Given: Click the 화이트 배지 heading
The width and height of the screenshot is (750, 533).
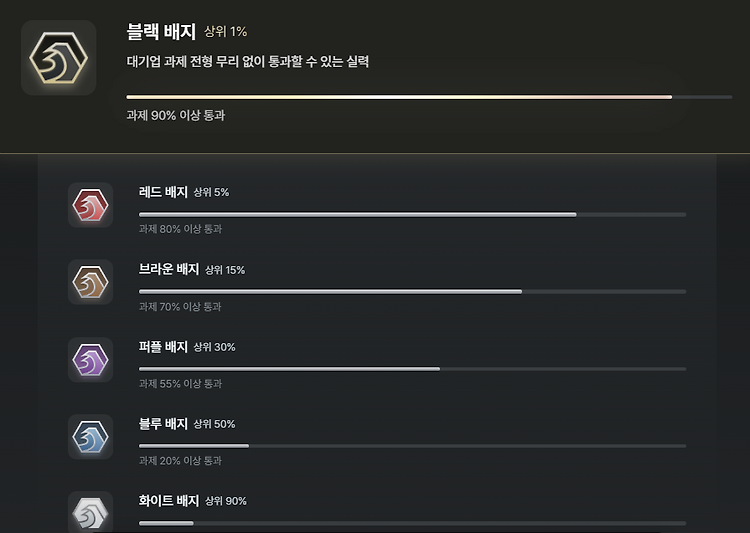Looking at the screenshot, I should (169, 500).
